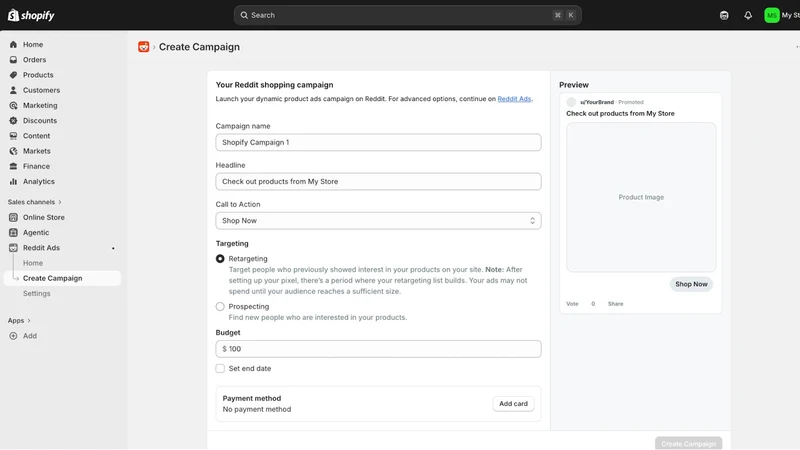Open the Call to Action dropdown
Image resolution: width=800 pixels, height=450 pixels.
pyautogui.click(x=378, y=221)
